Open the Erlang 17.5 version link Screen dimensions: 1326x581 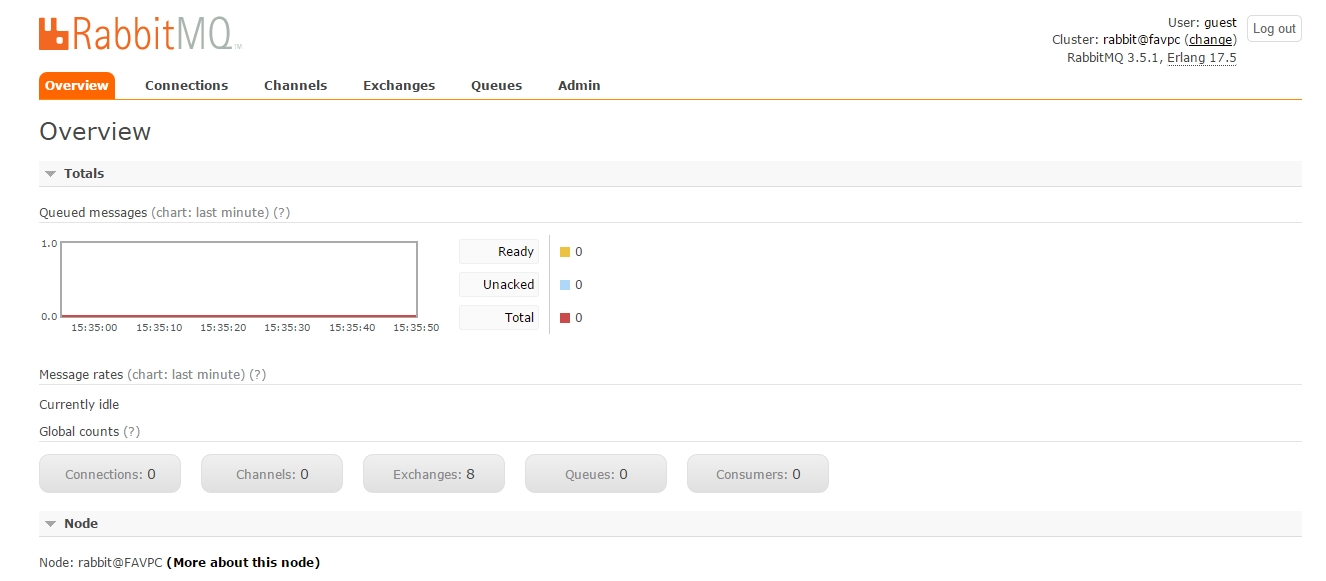point(1202,58)
